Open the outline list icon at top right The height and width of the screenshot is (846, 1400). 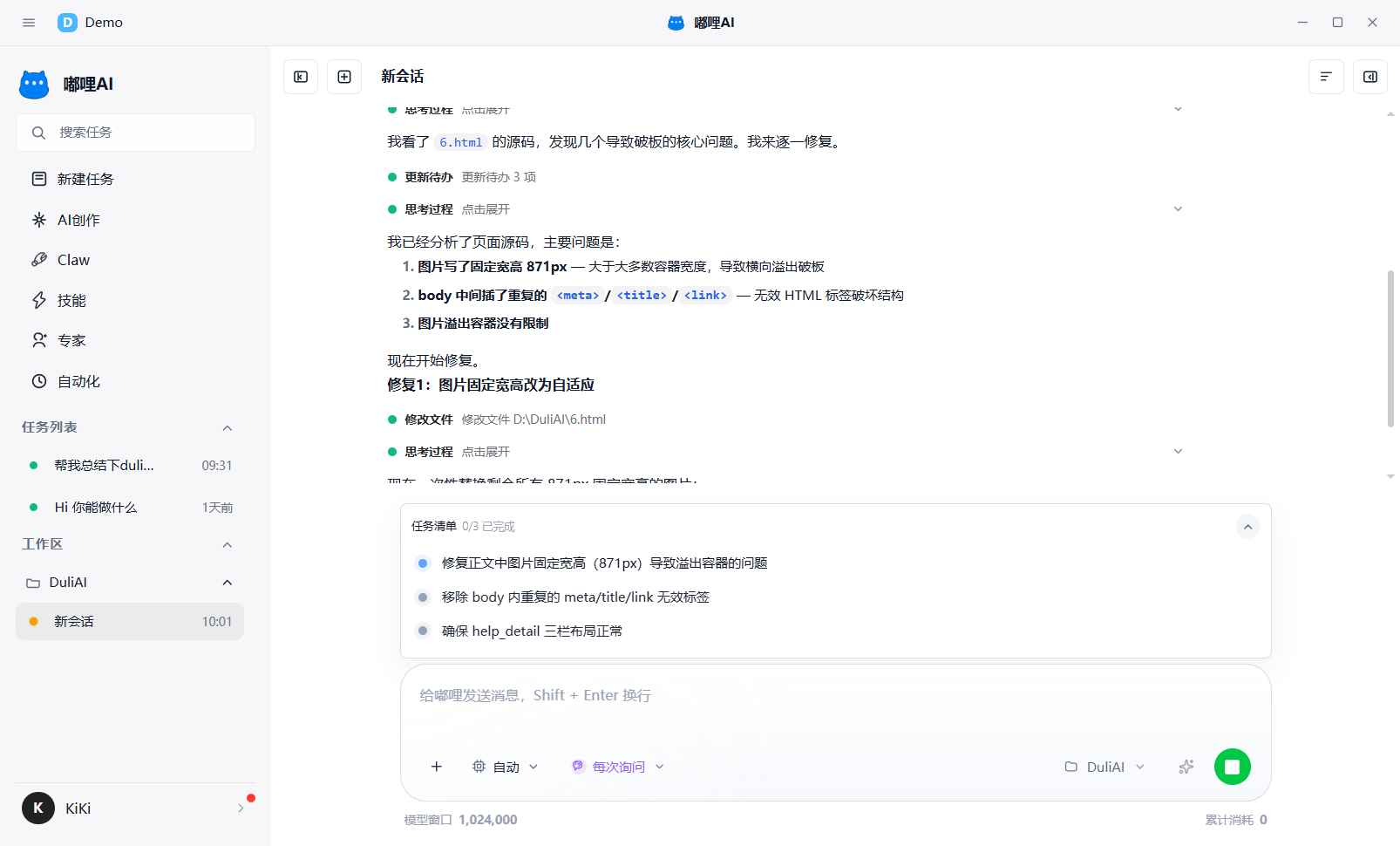pyautogui.click(x=1326, y=77)
